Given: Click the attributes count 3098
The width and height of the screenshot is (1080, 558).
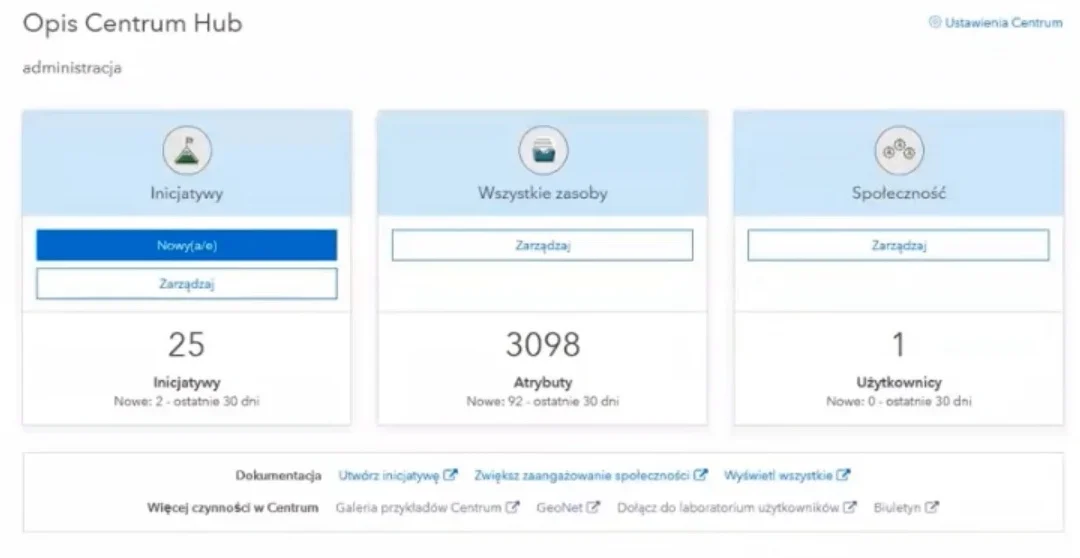Looking at the screenshot, I should coord(543,344).
